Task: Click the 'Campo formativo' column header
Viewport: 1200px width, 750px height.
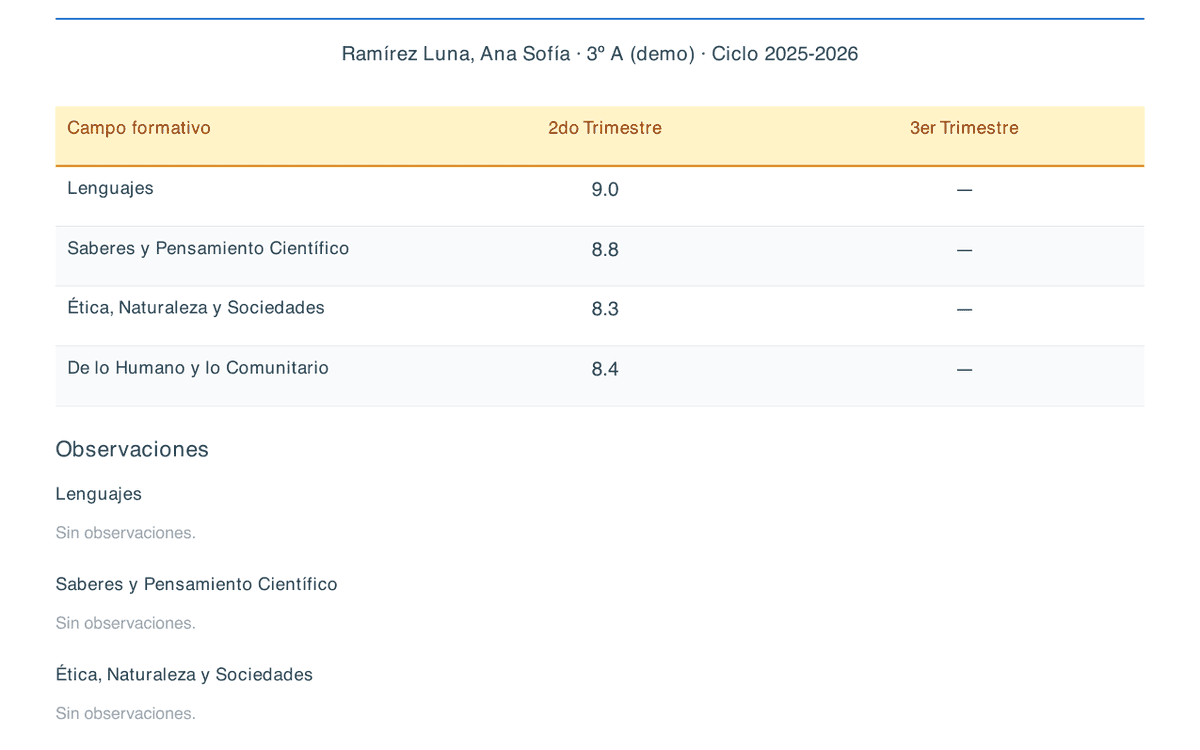Action: [x=139, y=128]
